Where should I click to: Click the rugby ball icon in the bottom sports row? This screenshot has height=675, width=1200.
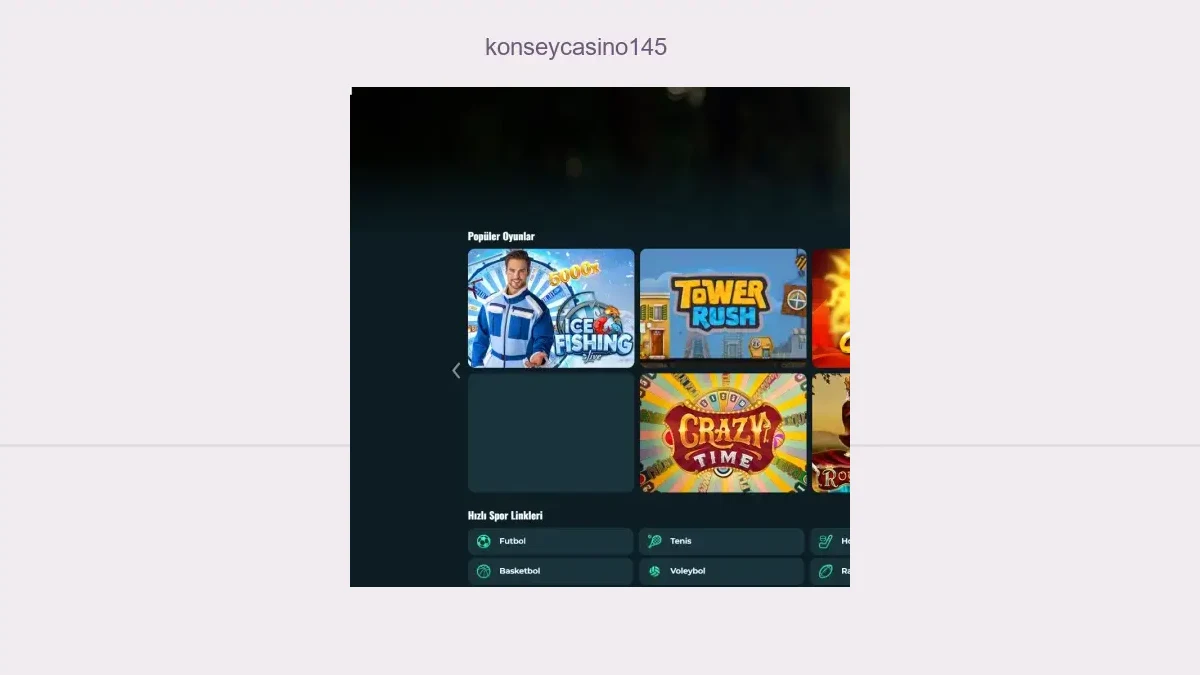pyautogui.click(x=825, y=572)
